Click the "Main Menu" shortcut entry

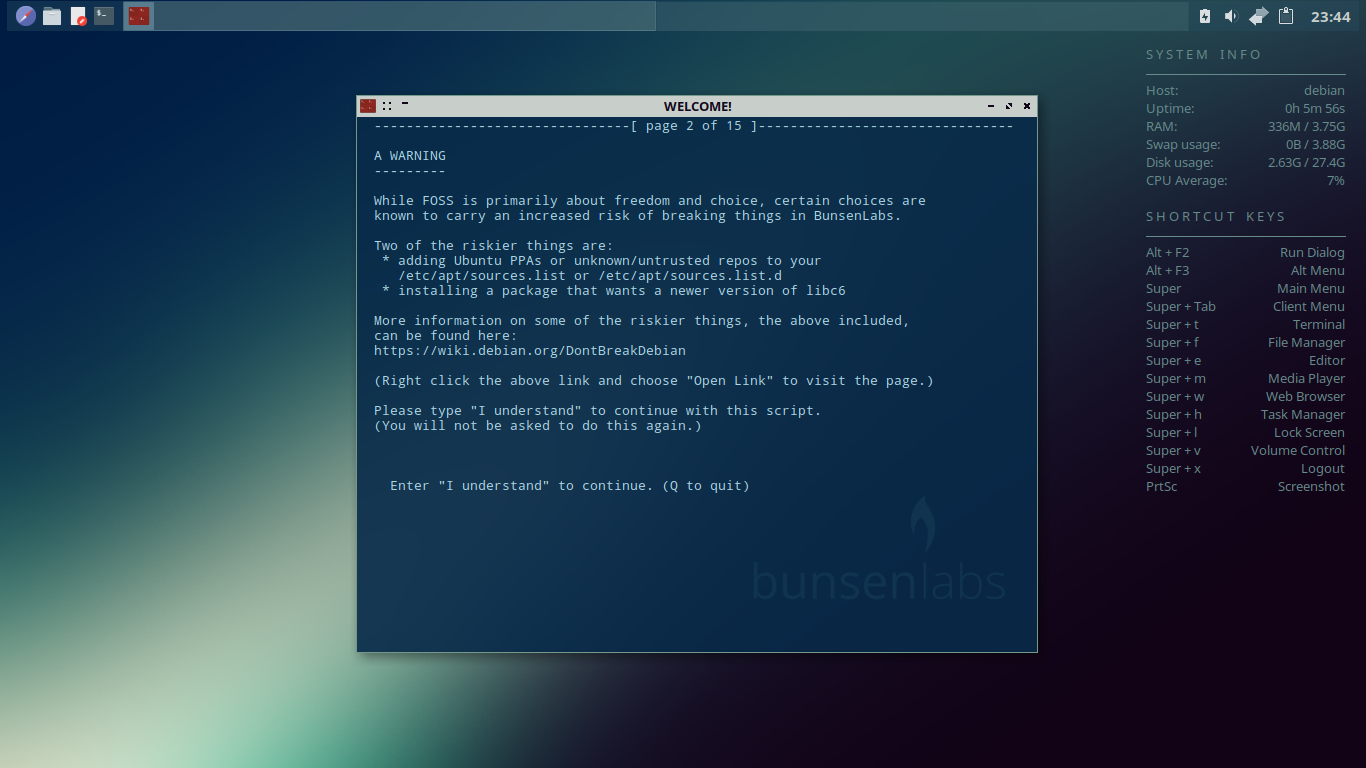tap(1311, 289)
